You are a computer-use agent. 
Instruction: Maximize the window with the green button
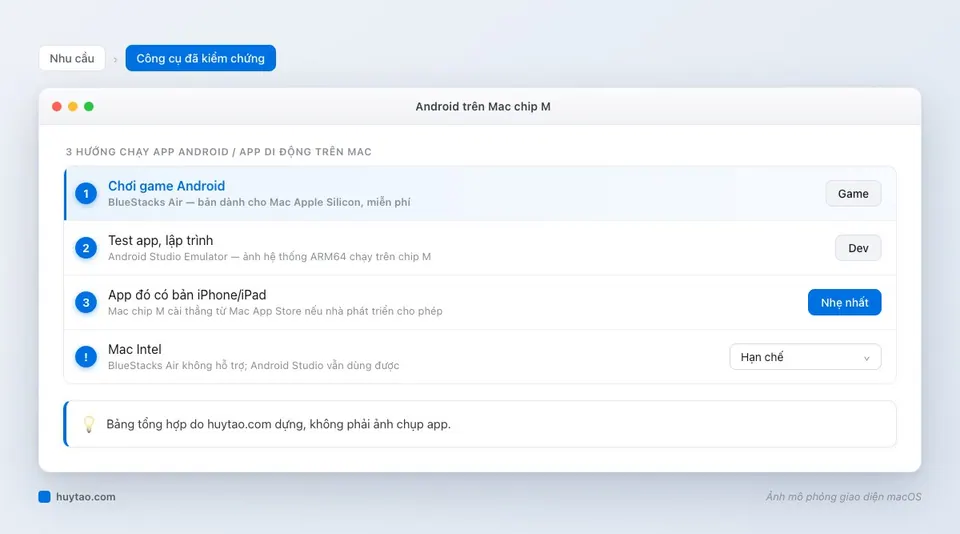(89, 107)
